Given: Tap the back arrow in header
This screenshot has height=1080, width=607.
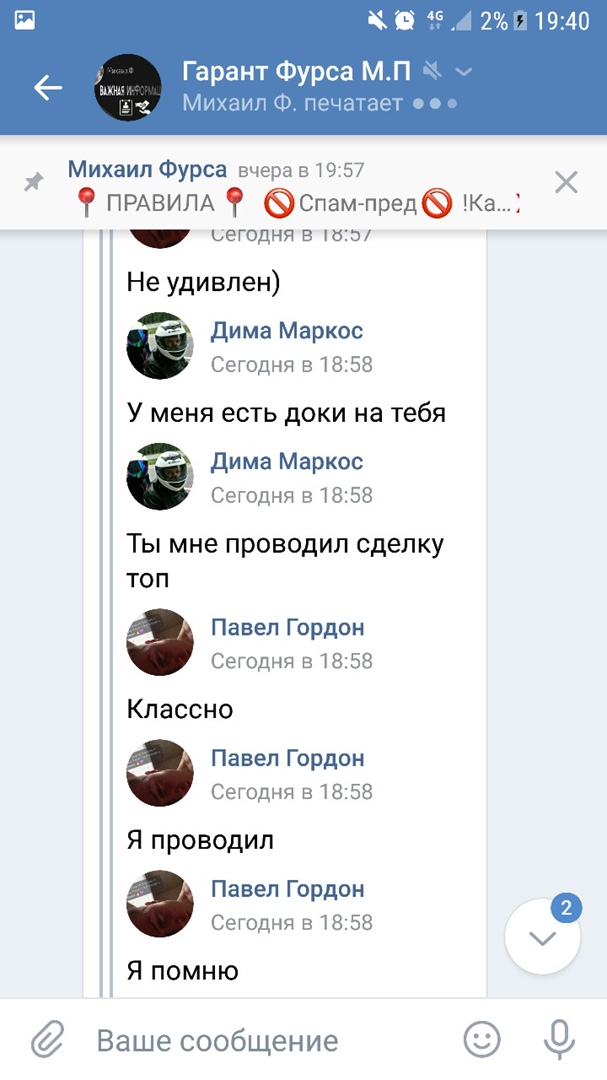Looking at the screenshot, I should [x=48, y=87].
